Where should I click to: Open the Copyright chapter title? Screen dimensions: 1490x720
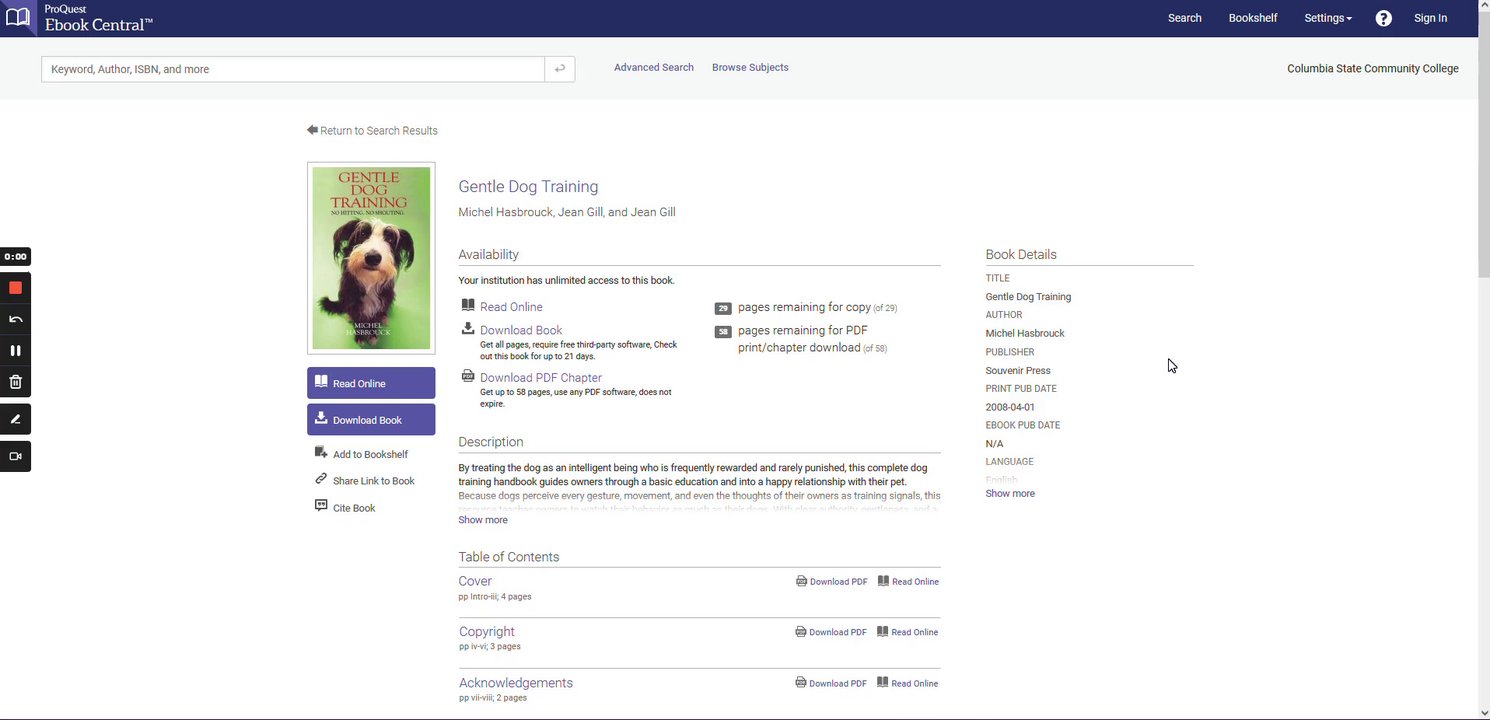(x=487, y=632)
